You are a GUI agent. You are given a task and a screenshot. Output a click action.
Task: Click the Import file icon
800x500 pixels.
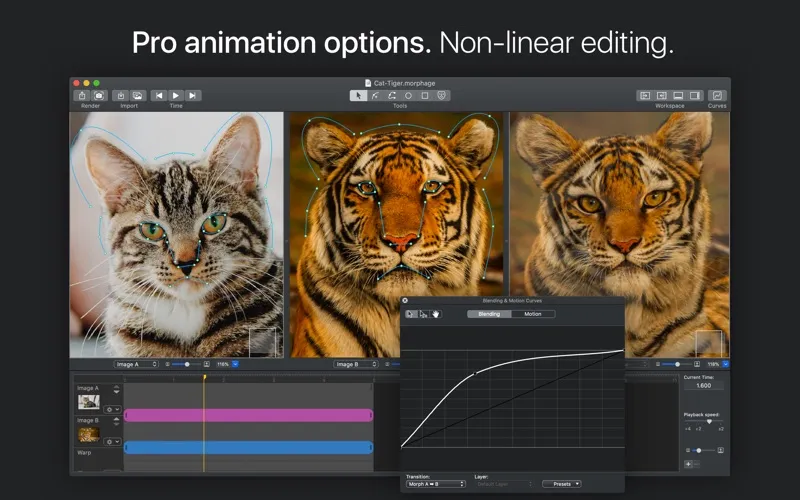tap(120, 95)
